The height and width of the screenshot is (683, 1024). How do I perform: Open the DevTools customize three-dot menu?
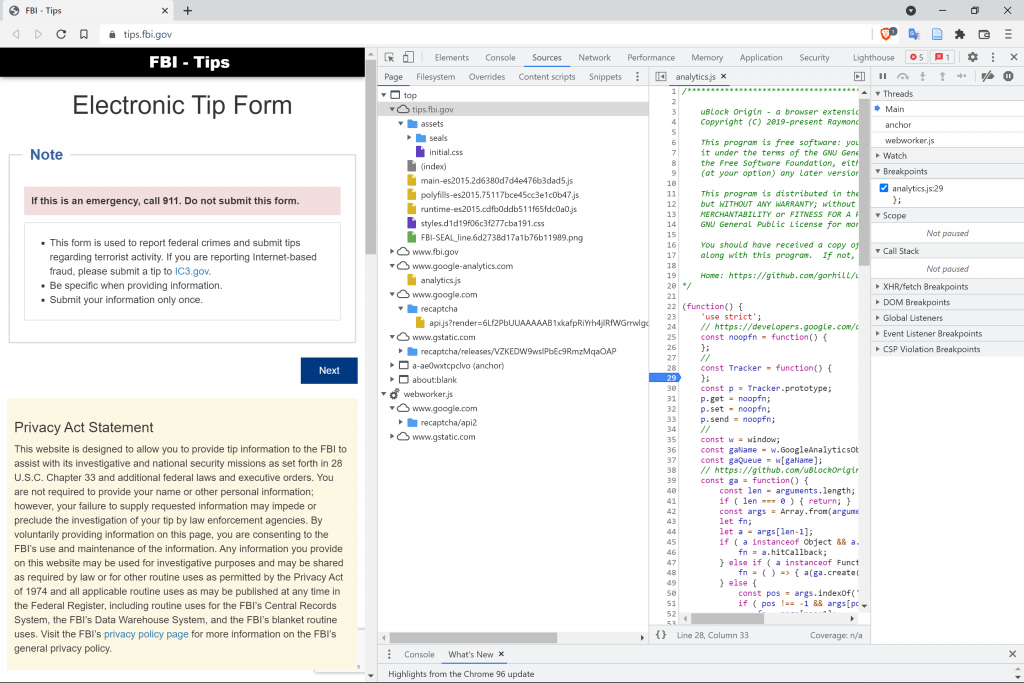pos(993,57)
